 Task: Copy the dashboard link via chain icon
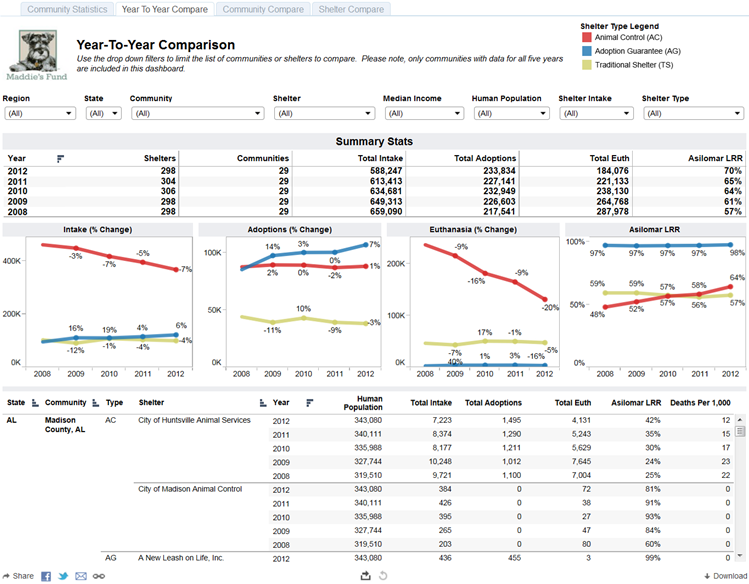point(99,576)
